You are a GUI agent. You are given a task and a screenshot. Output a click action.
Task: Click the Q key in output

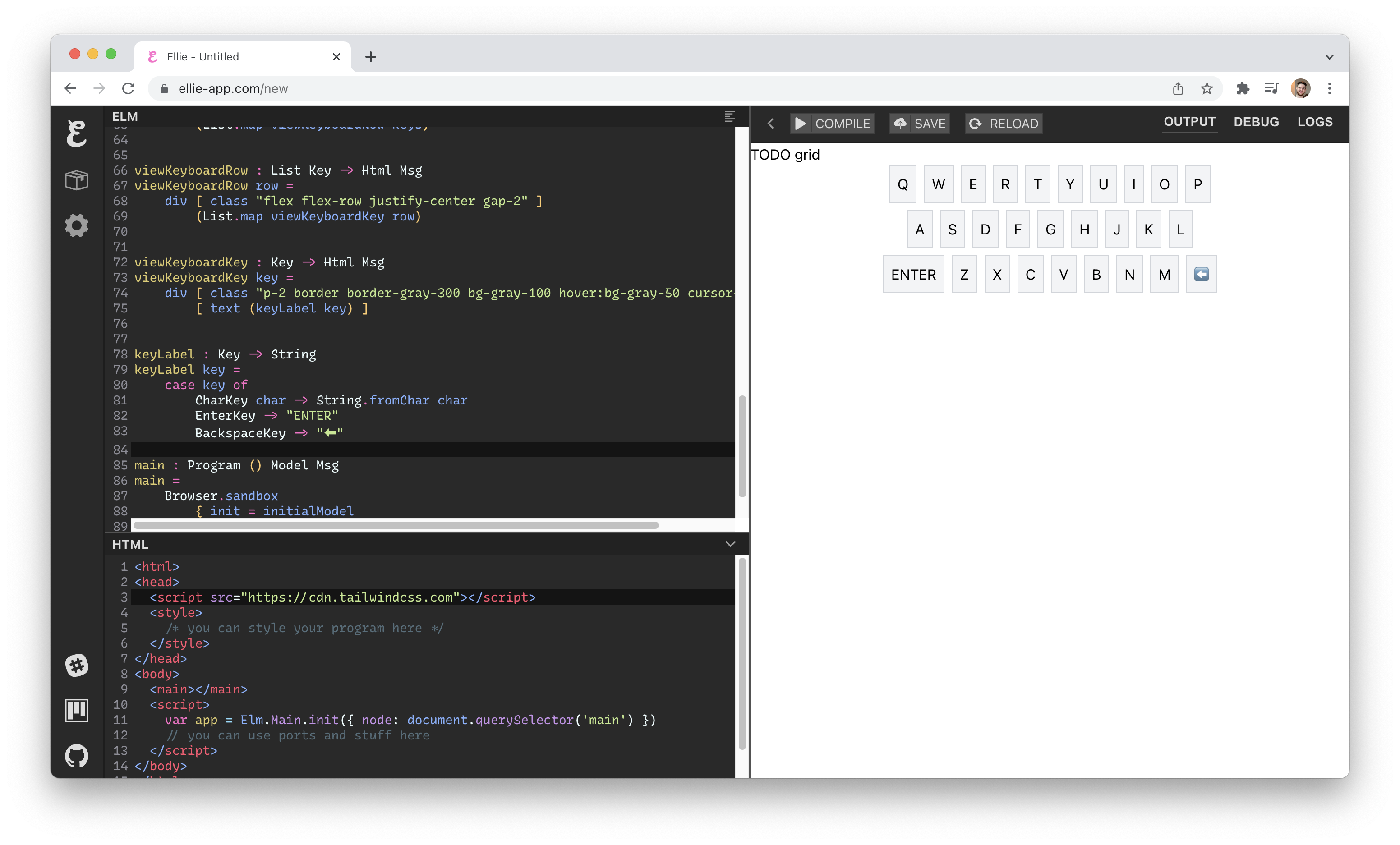(x=903, y=184)
